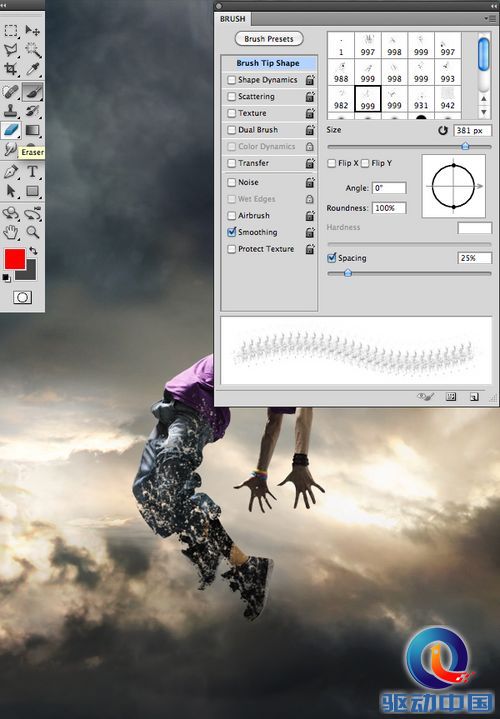Viewport: 500px width, 719px height.
Task: Select the BRUSH panel tab
Action: tap(233, 19)
